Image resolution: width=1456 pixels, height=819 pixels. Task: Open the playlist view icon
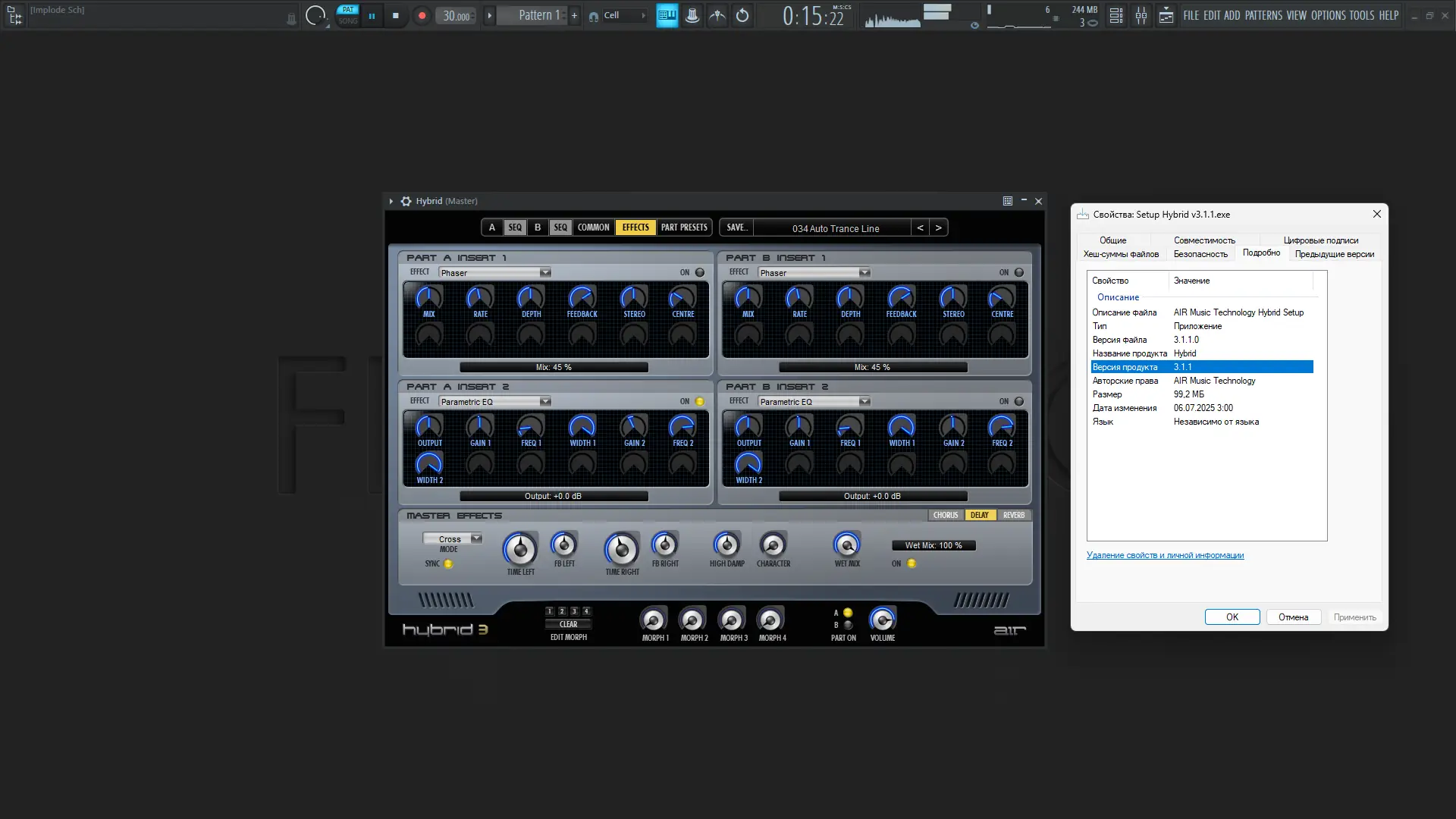[1116, 15]
